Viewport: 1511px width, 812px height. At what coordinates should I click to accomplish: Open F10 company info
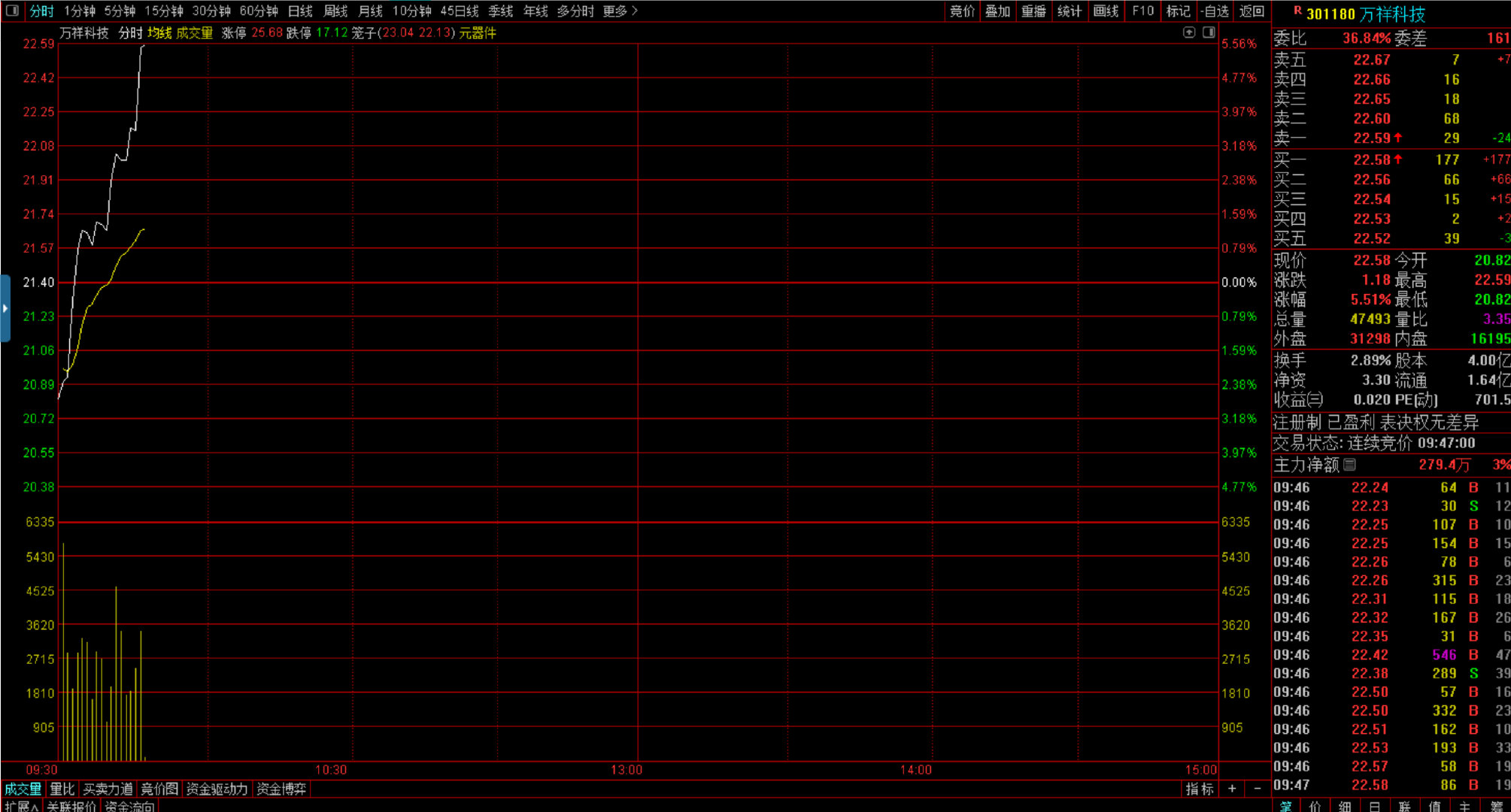[x=1142, y=11]
